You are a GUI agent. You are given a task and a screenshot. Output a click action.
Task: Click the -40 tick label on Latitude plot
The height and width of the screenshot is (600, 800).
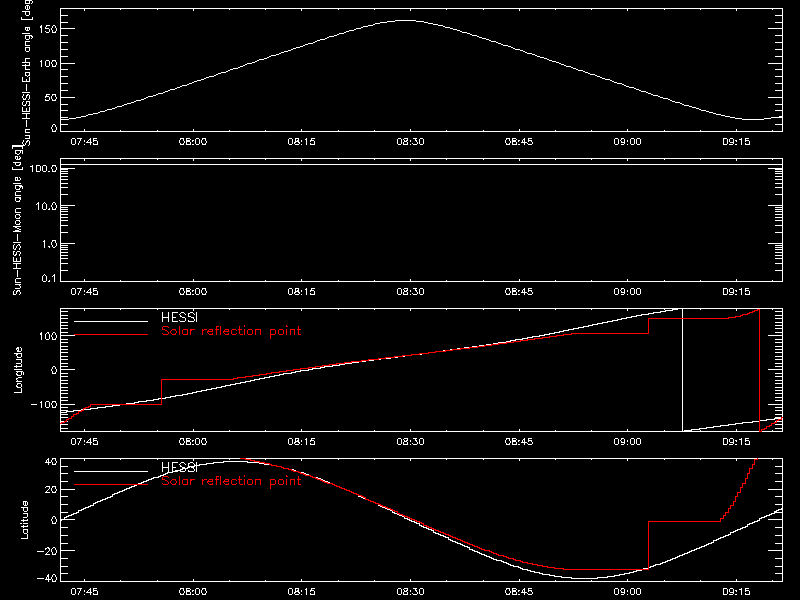coord(47,579)
